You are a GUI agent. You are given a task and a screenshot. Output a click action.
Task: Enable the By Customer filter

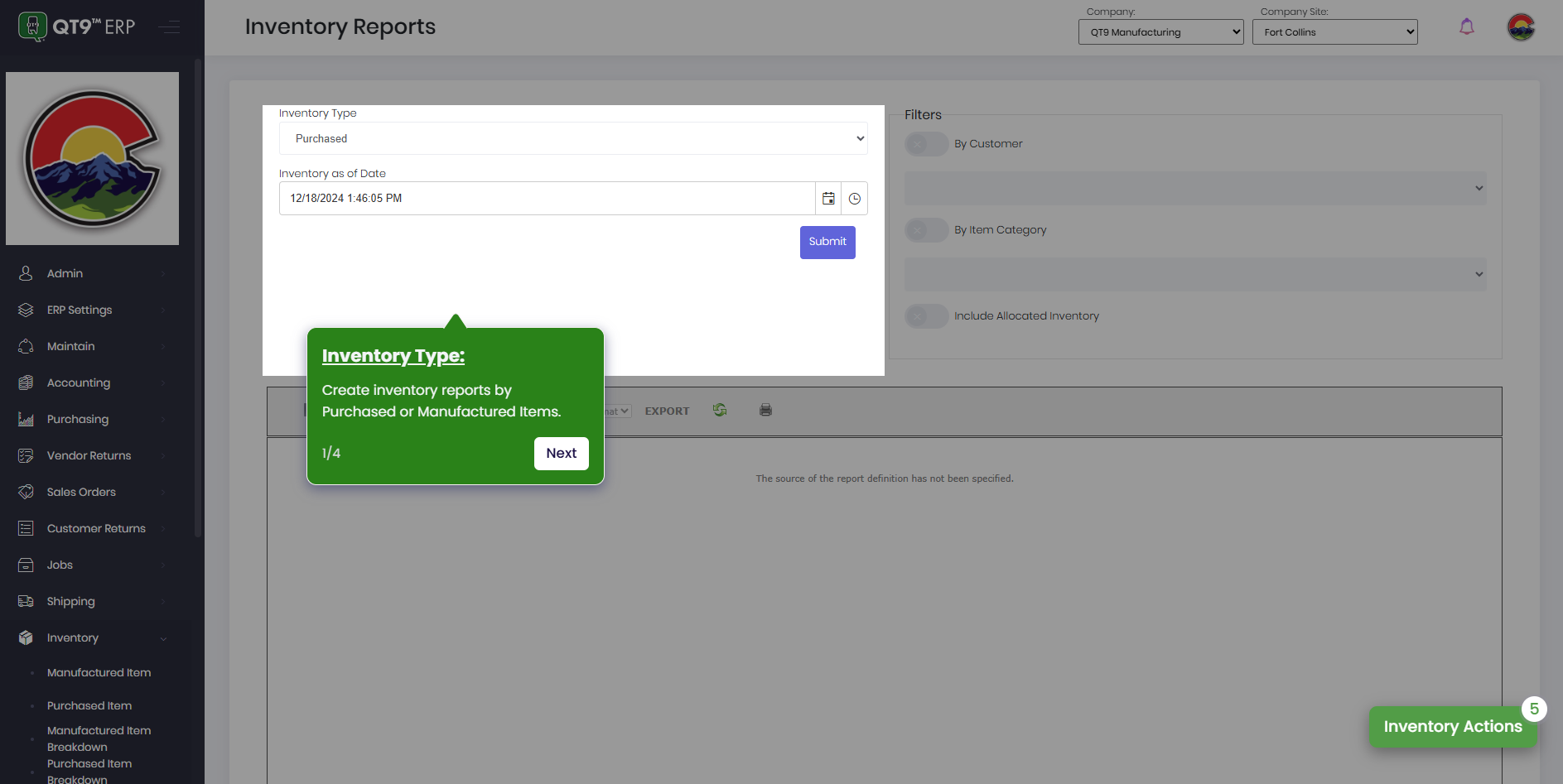coord(926,144)
